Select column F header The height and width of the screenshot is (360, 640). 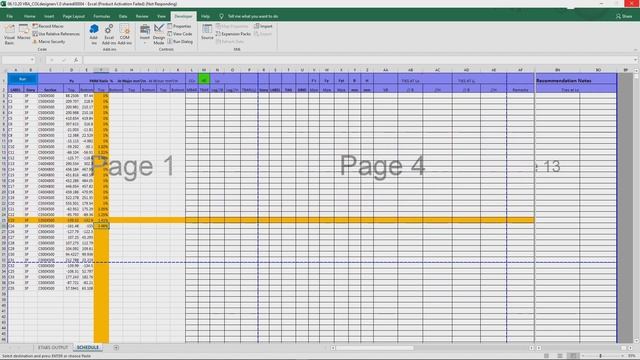pos(101,70)
